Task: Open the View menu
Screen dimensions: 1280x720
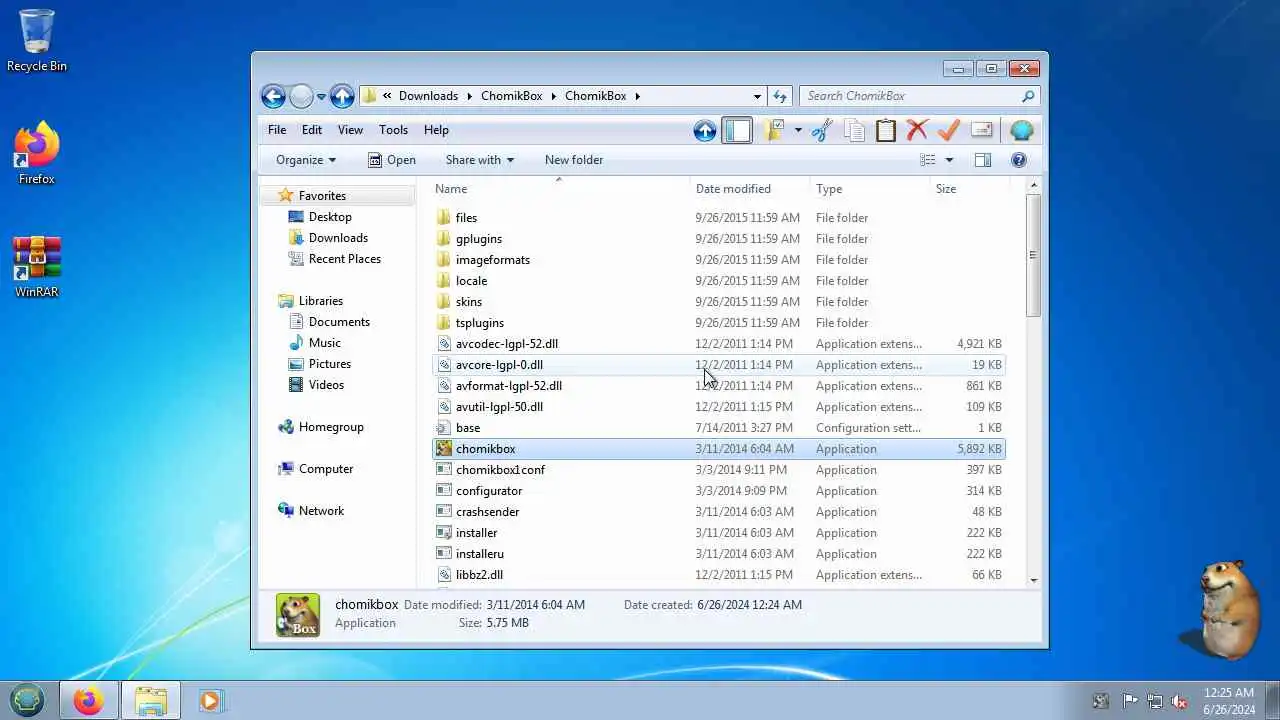Action: point(350,130)
